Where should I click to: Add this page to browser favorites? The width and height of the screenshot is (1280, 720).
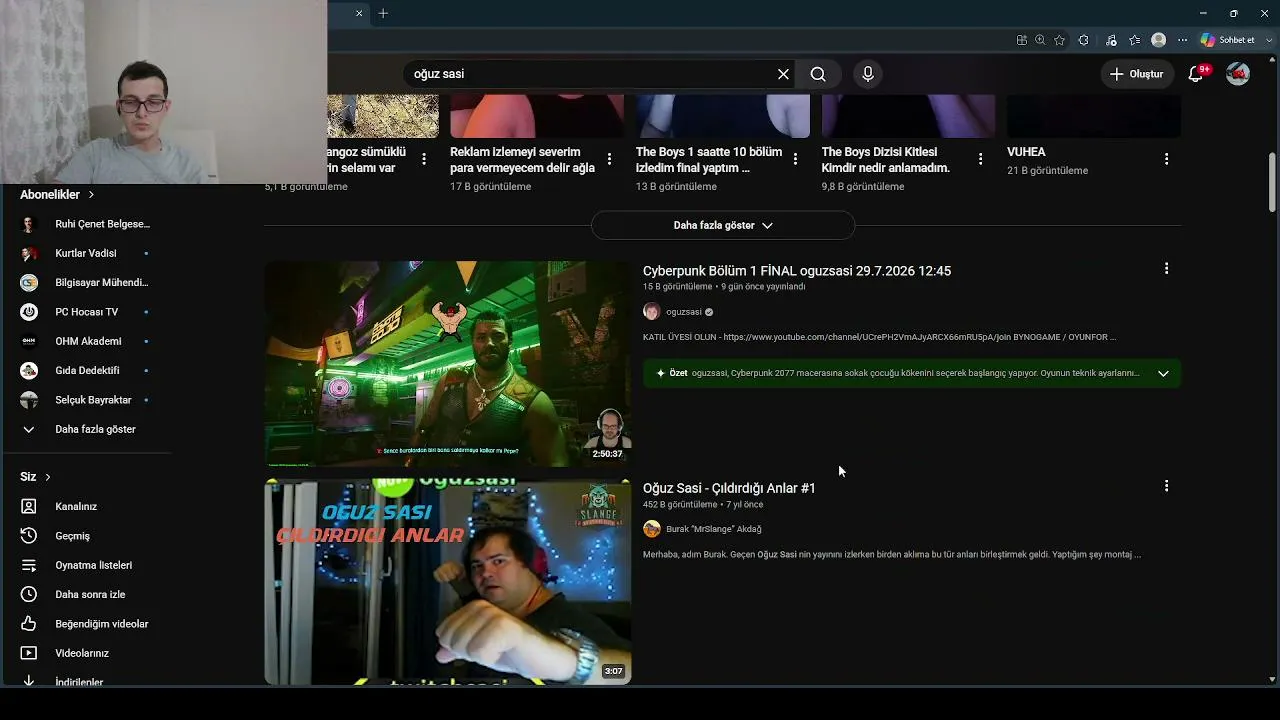click(1059, 40)
